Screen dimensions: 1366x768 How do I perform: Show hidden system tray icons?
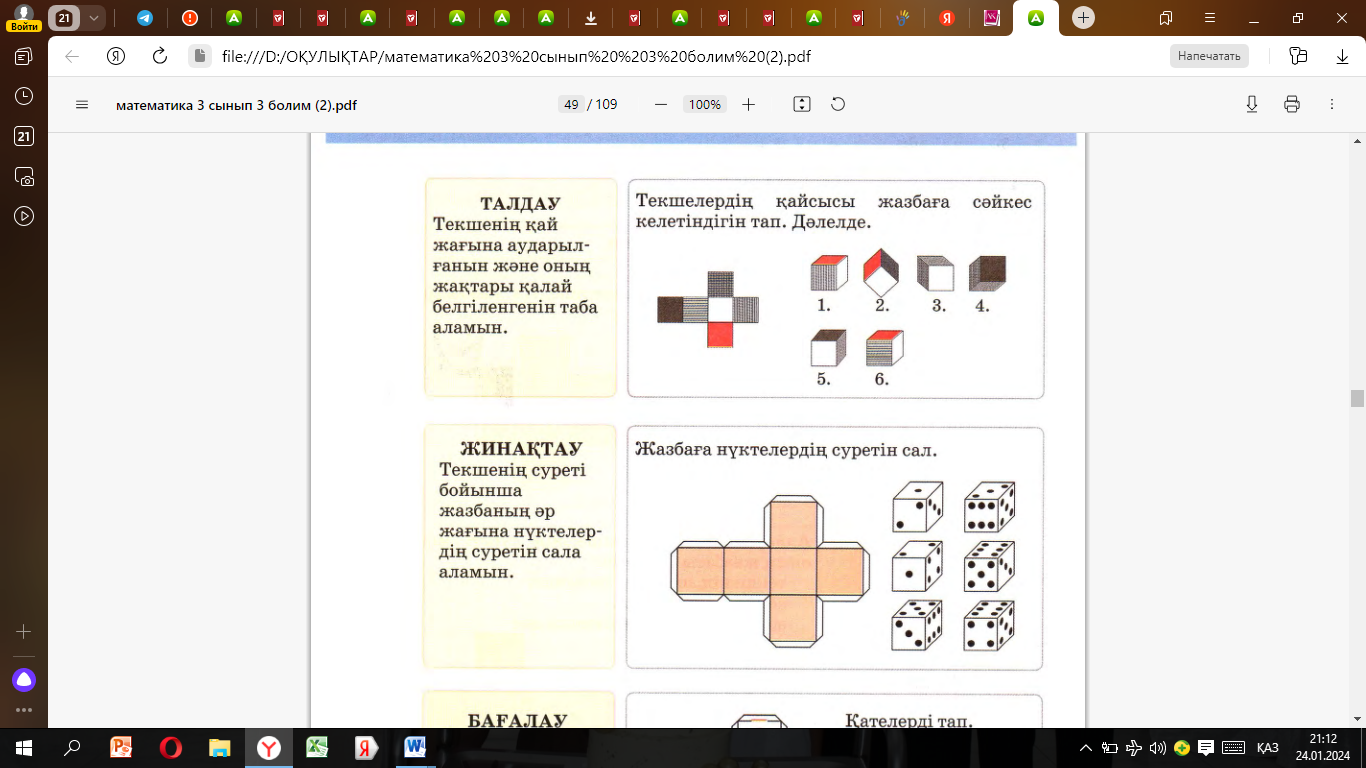coord(1086,748)
